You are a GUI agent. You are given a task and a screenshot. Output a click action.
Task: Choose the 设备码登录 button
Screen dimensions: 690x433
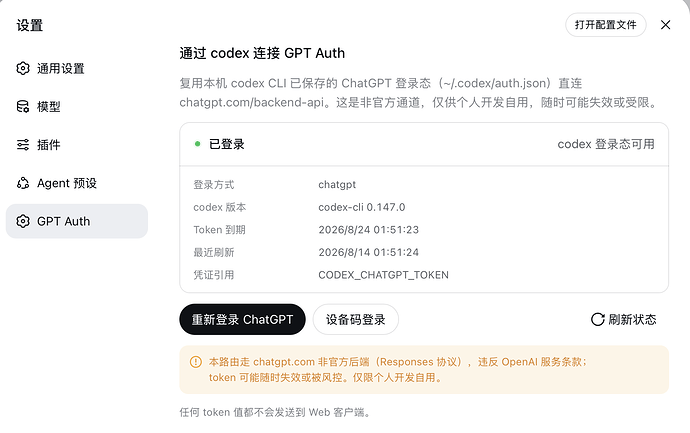[x=356, y=319]
